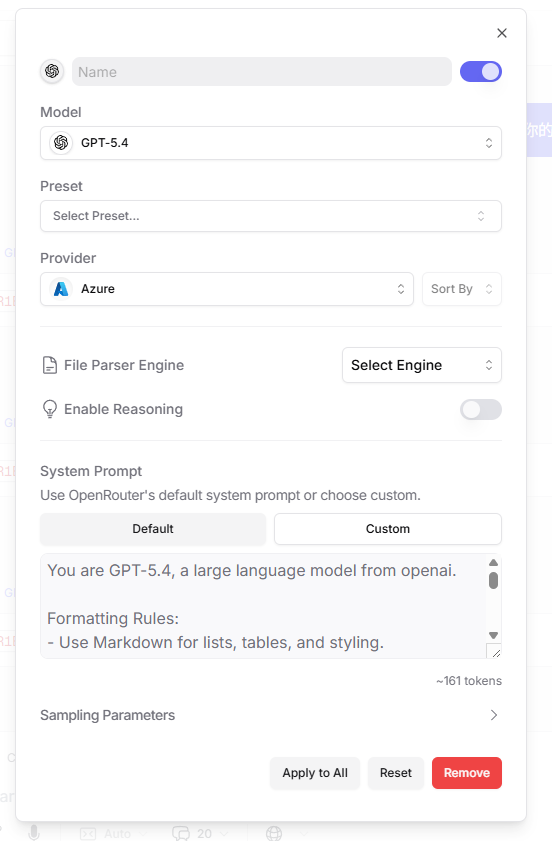
Task: Click the red Remove button
Action: tap(467, 773)
